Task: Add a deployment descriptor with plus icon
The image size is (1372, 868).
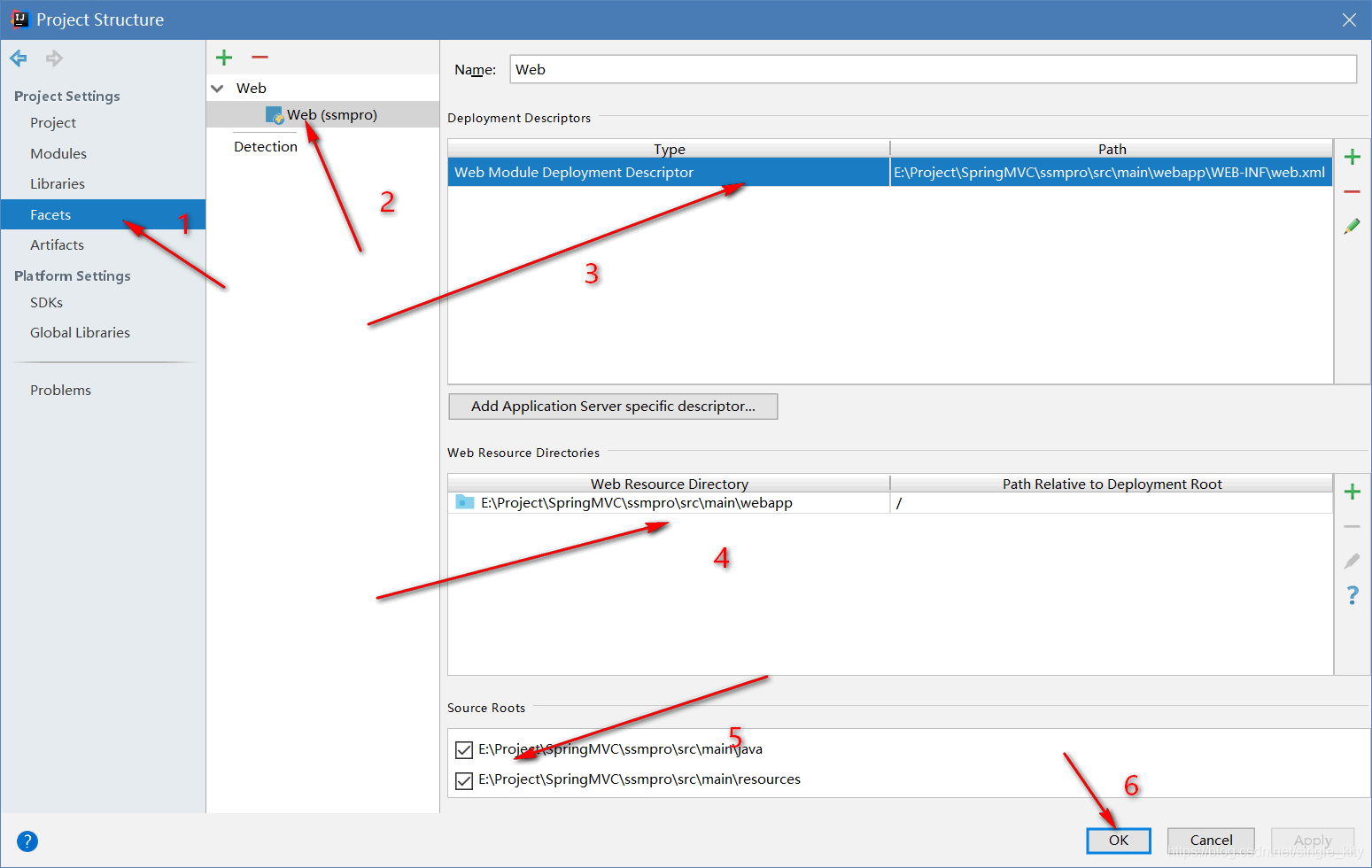Action: (1352, 158)
